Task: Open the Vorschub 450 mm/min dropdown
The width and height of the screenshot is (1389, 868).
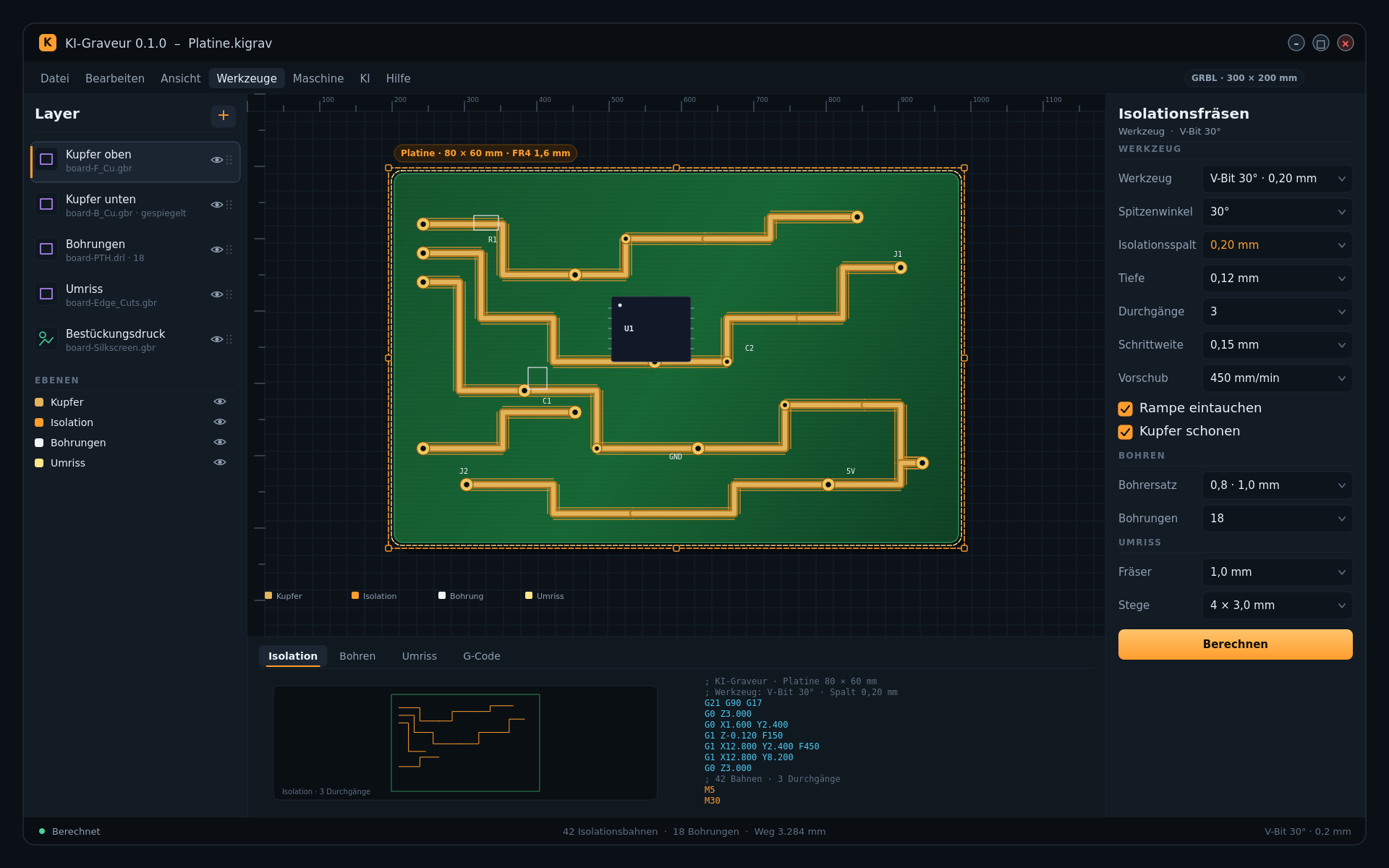Action: coord(1277,378)
